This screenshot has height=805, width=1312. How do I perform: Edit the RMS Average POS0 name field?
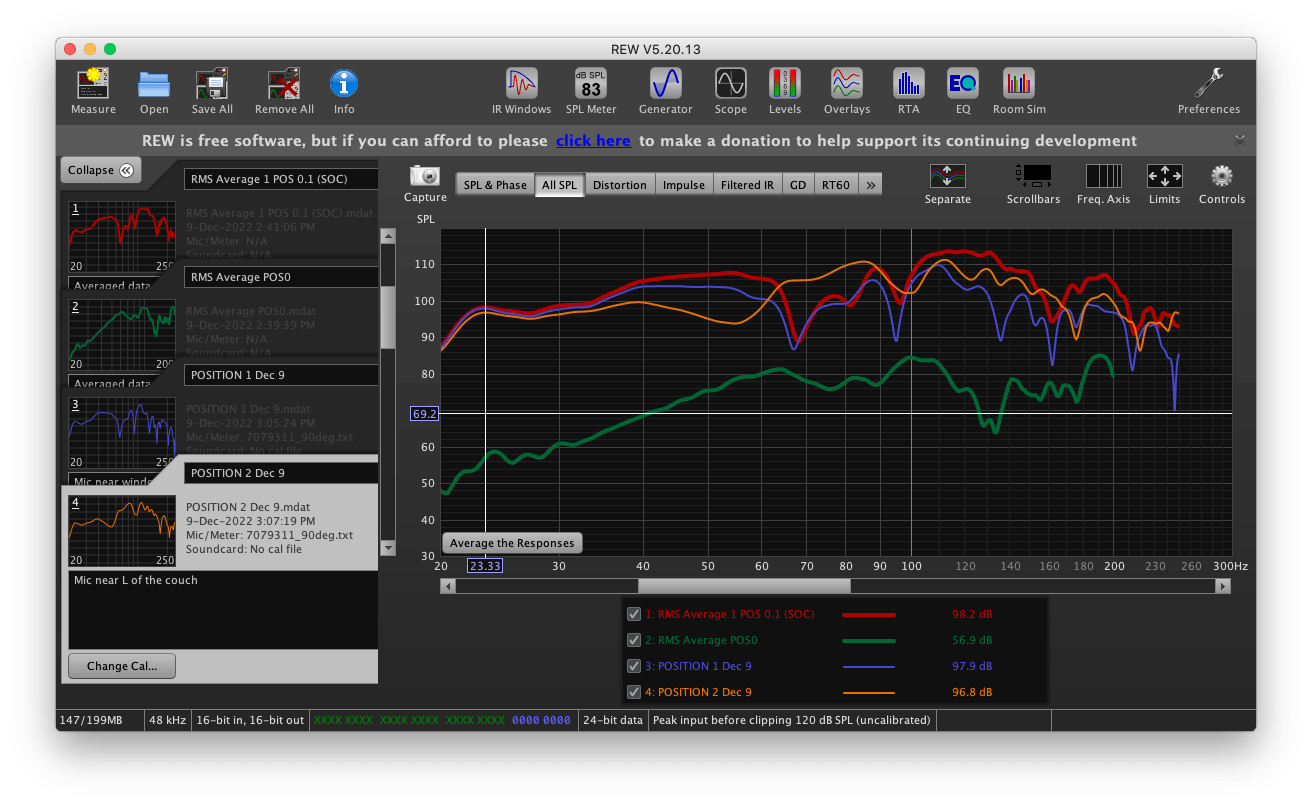pos(281,277)
